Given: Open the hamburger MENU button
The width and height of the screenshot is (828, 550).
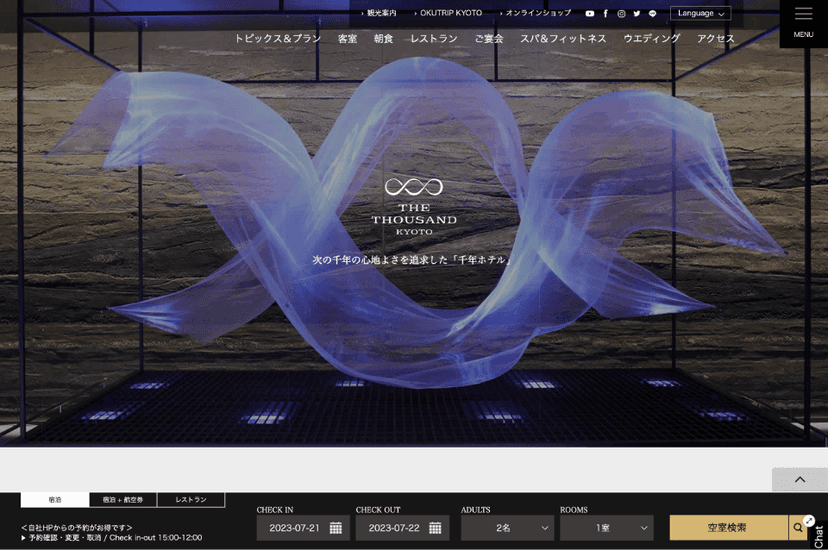Looking at the screenshot, I should [x=804, y=23].
